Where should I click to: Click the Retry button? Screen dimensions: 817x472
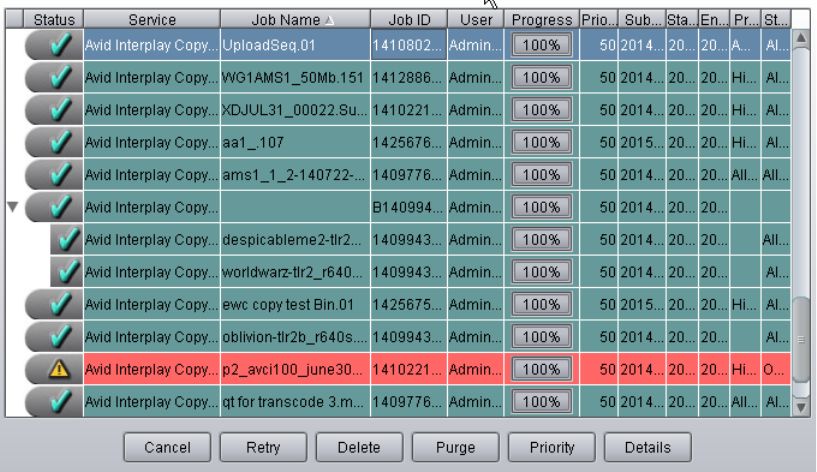pyautogui.click(x=263, y=448)
